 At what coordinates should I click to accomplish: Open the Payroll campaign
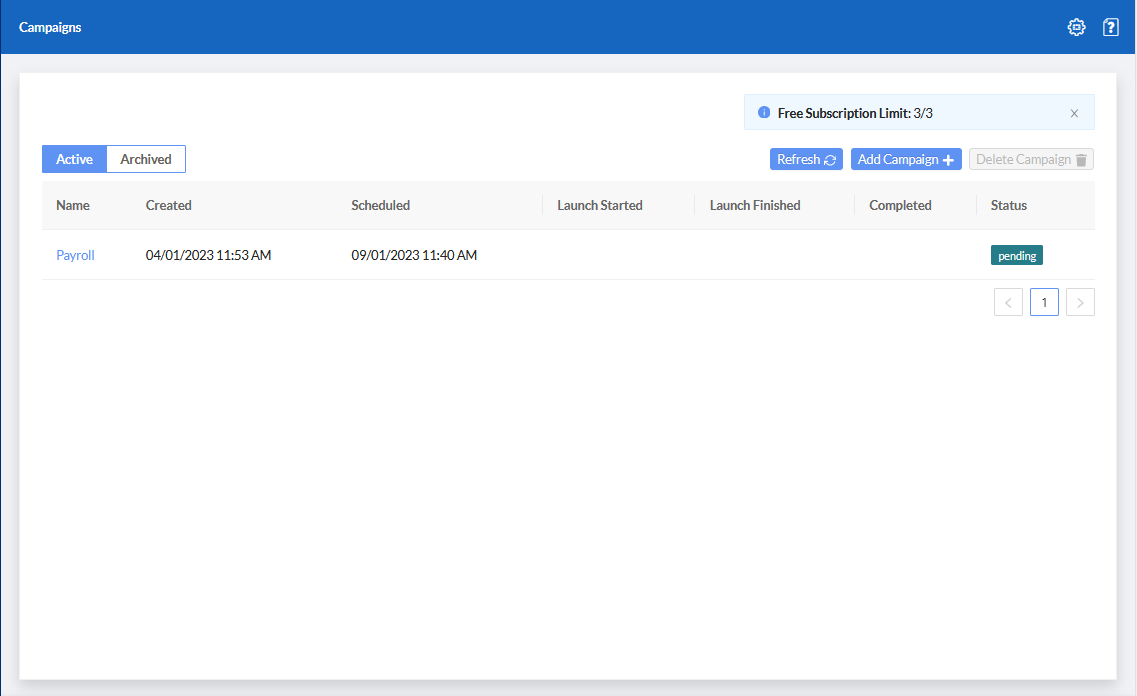pos(75,255)
